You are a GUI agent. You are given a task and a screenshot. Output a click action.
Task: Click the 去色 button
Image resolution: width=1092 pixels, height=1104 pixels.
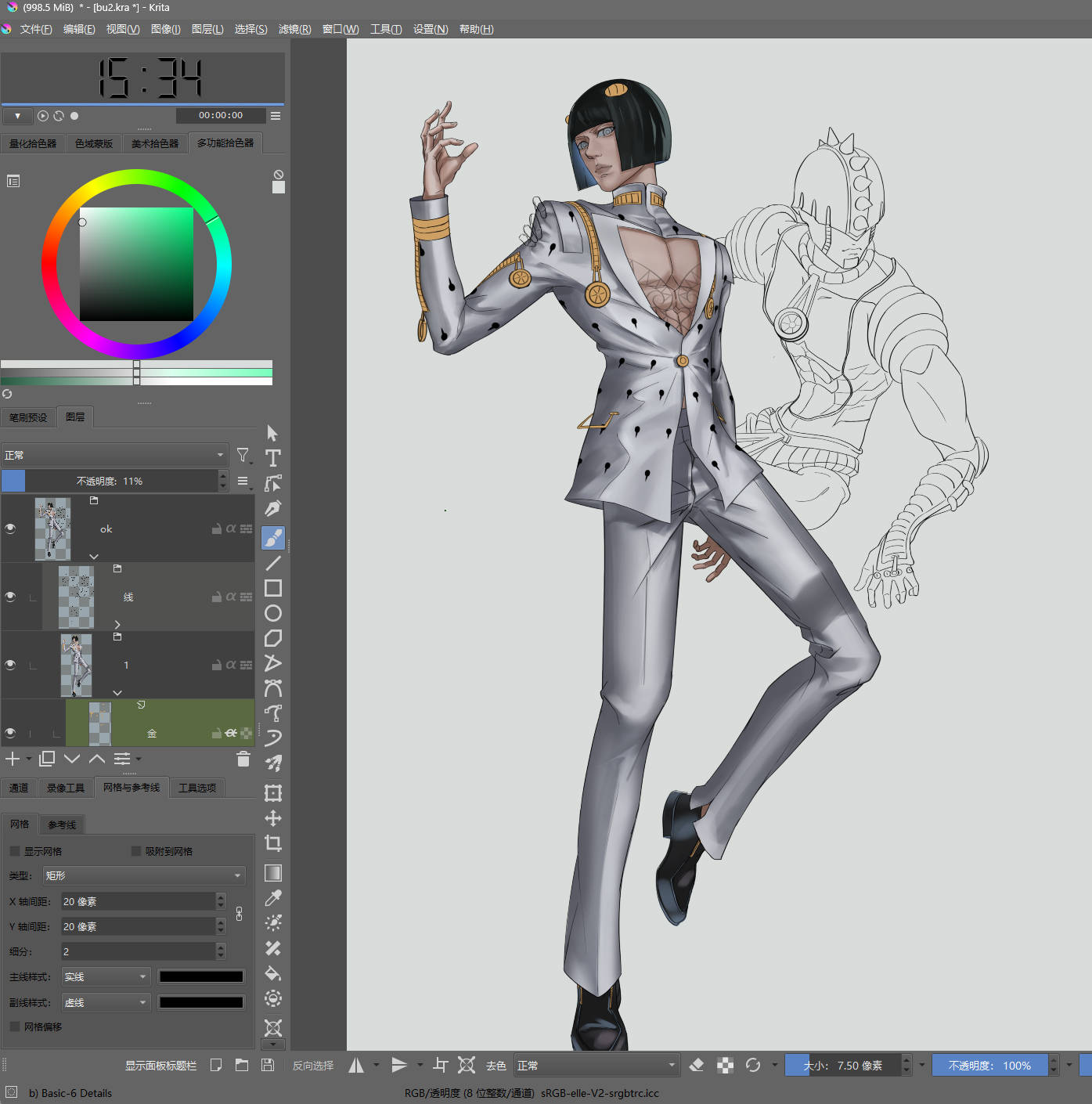click(496, 1066)
